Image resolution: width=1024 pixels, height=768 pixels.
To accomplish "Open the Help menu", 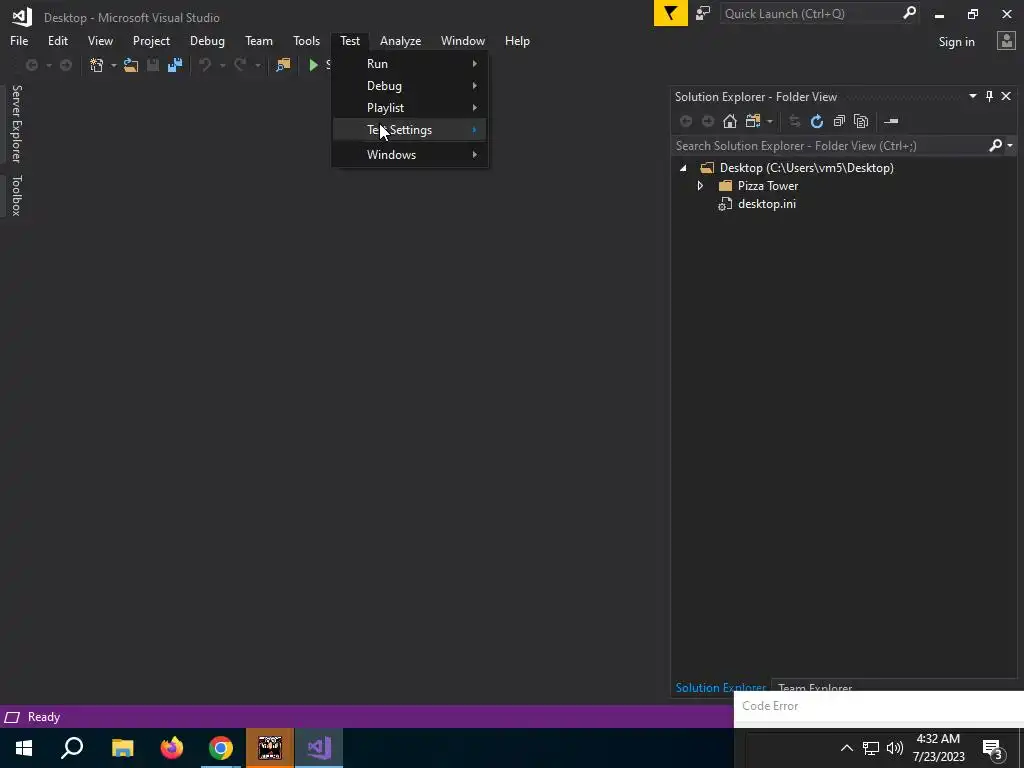I will pos(517,40).
